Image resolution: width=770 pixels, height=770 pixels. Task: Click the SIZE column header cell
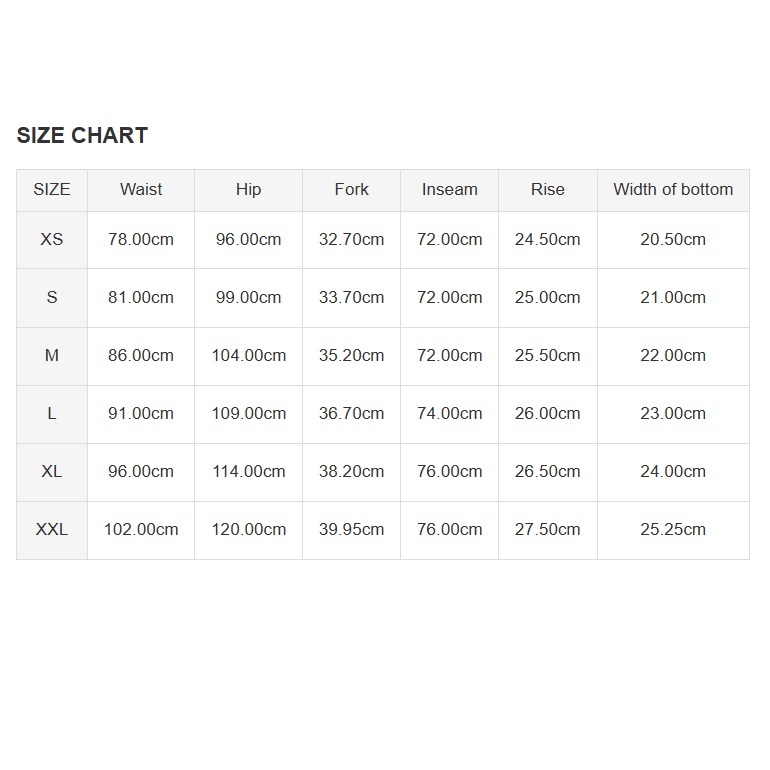click(52, 189)
